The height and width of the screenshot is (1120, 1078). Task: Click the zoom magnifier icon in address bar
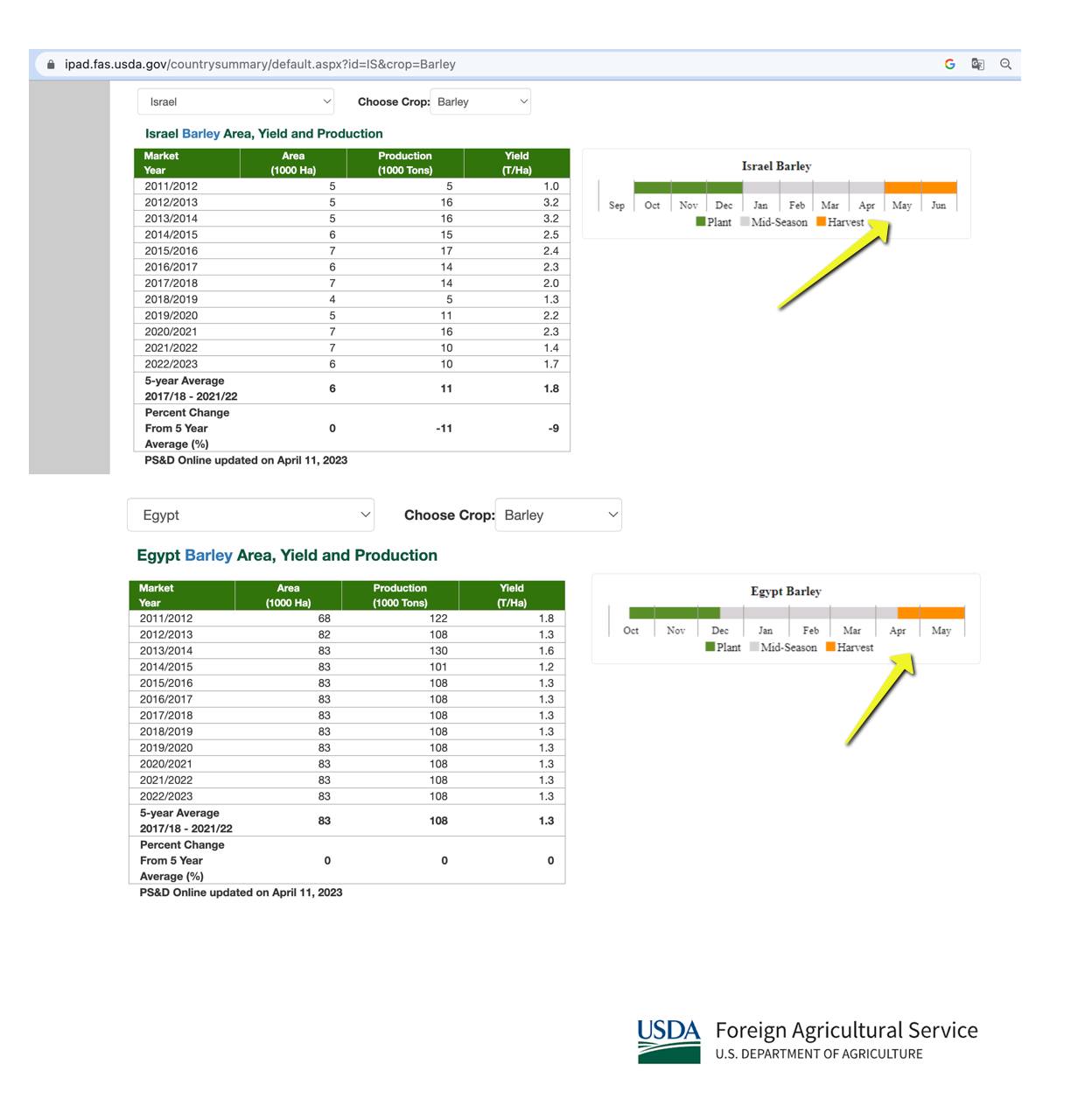(1005, 64)
